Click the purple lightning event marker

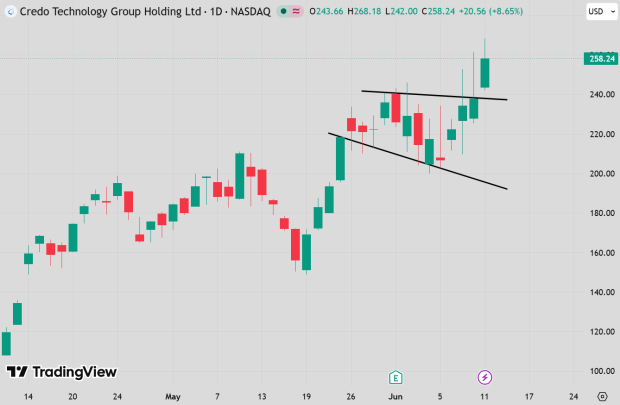click(x=485, y=377)
